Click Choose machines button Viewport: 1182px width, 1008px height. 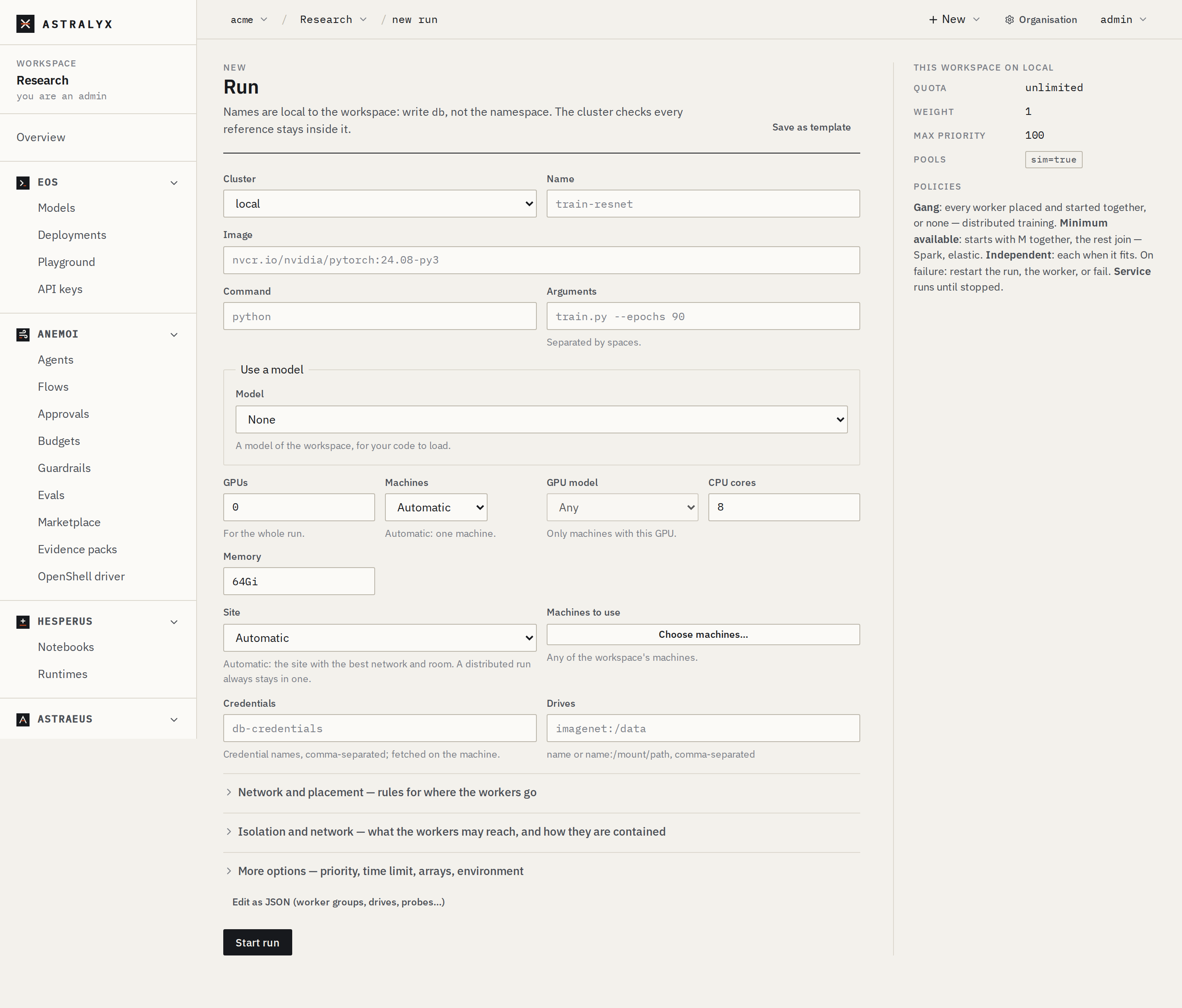[703, 635]
